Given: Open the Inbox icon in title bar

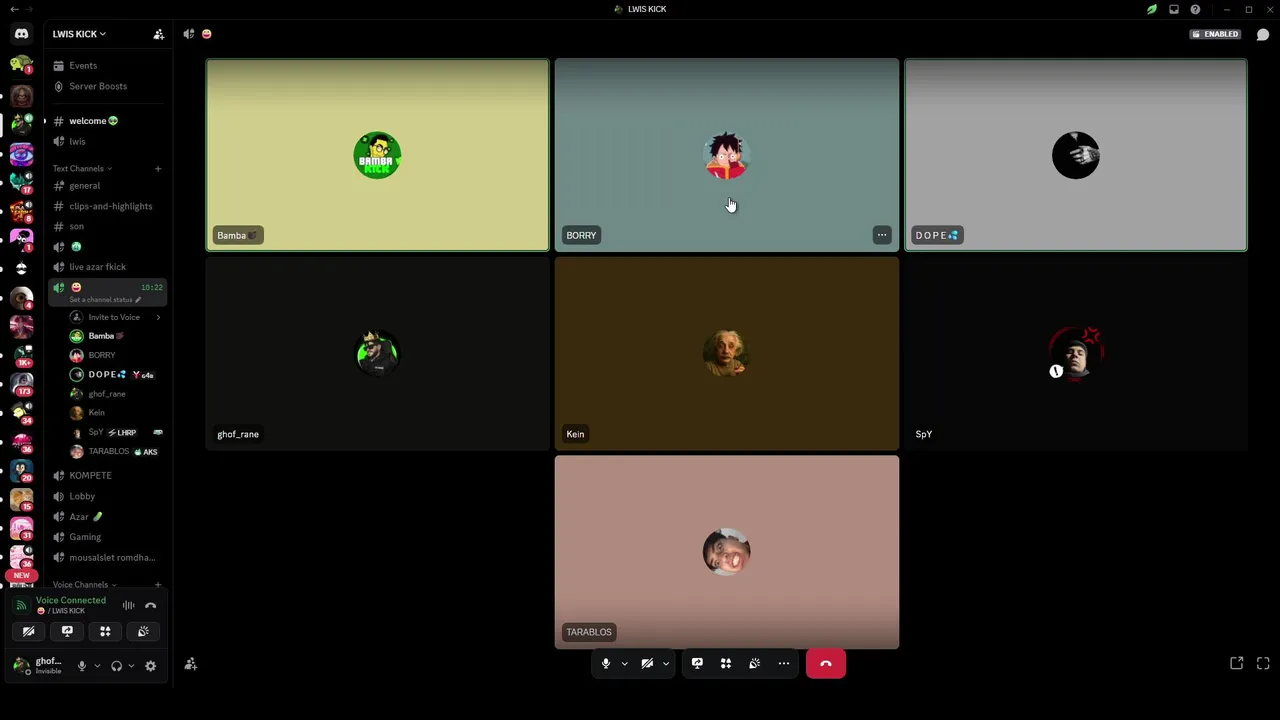Looking at the screenshot, I should click(x=1174, y=9).
